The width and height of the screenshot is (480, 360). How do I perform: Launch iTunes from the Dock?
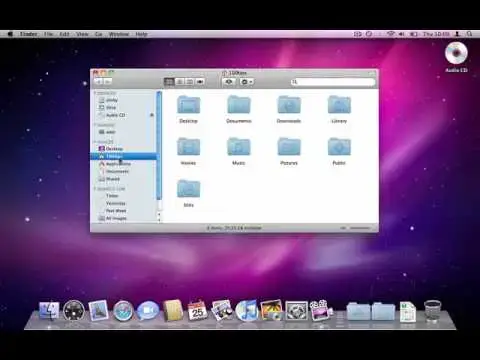pos(247,310)
